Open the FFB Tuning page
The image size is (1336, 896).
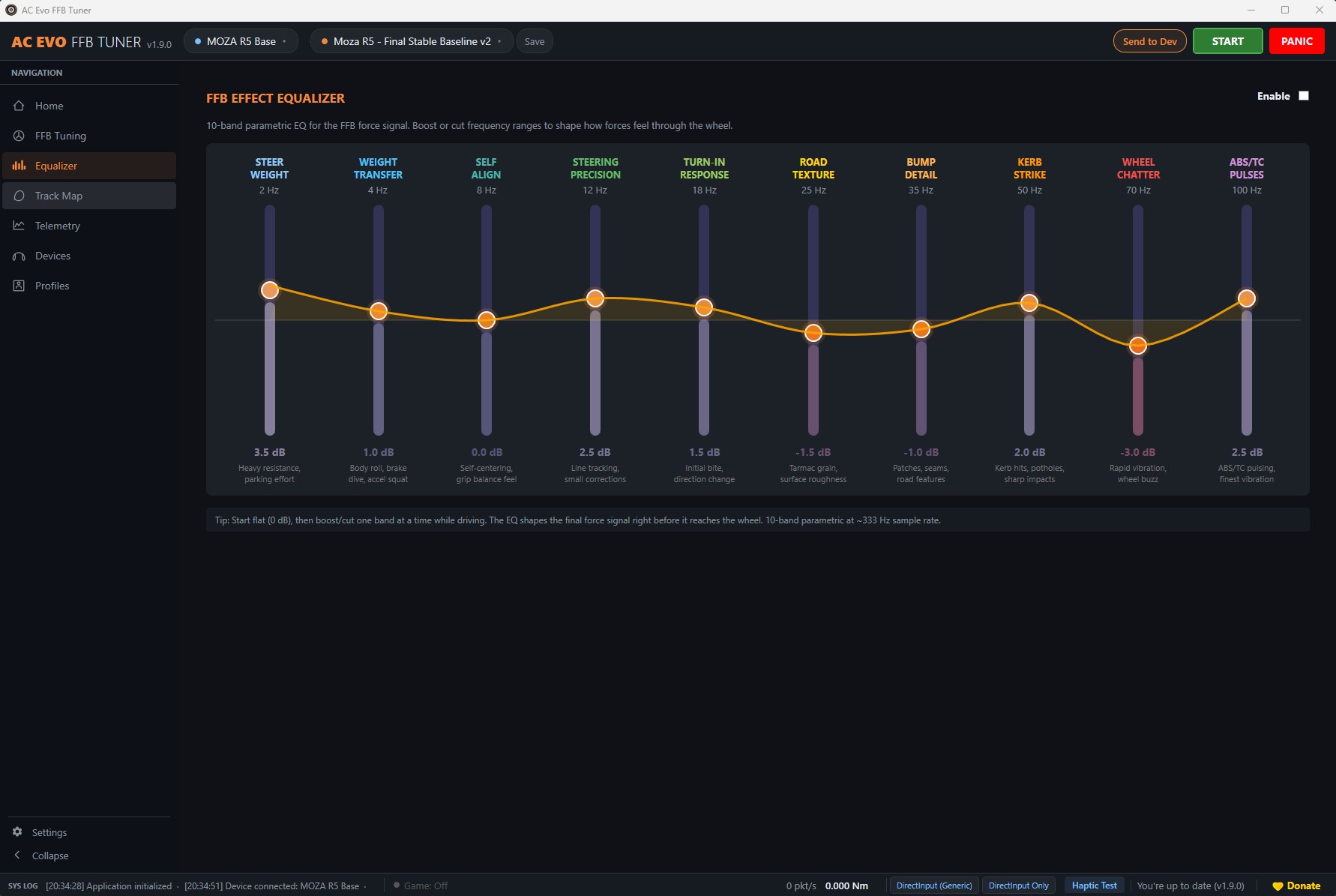point(89,136)
